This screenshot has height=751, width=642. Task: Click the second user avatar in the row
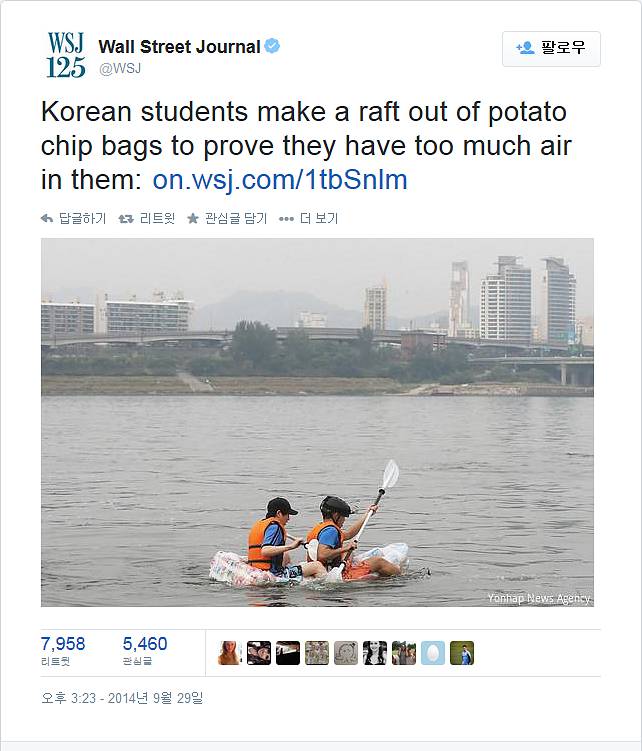click(259, 653)
